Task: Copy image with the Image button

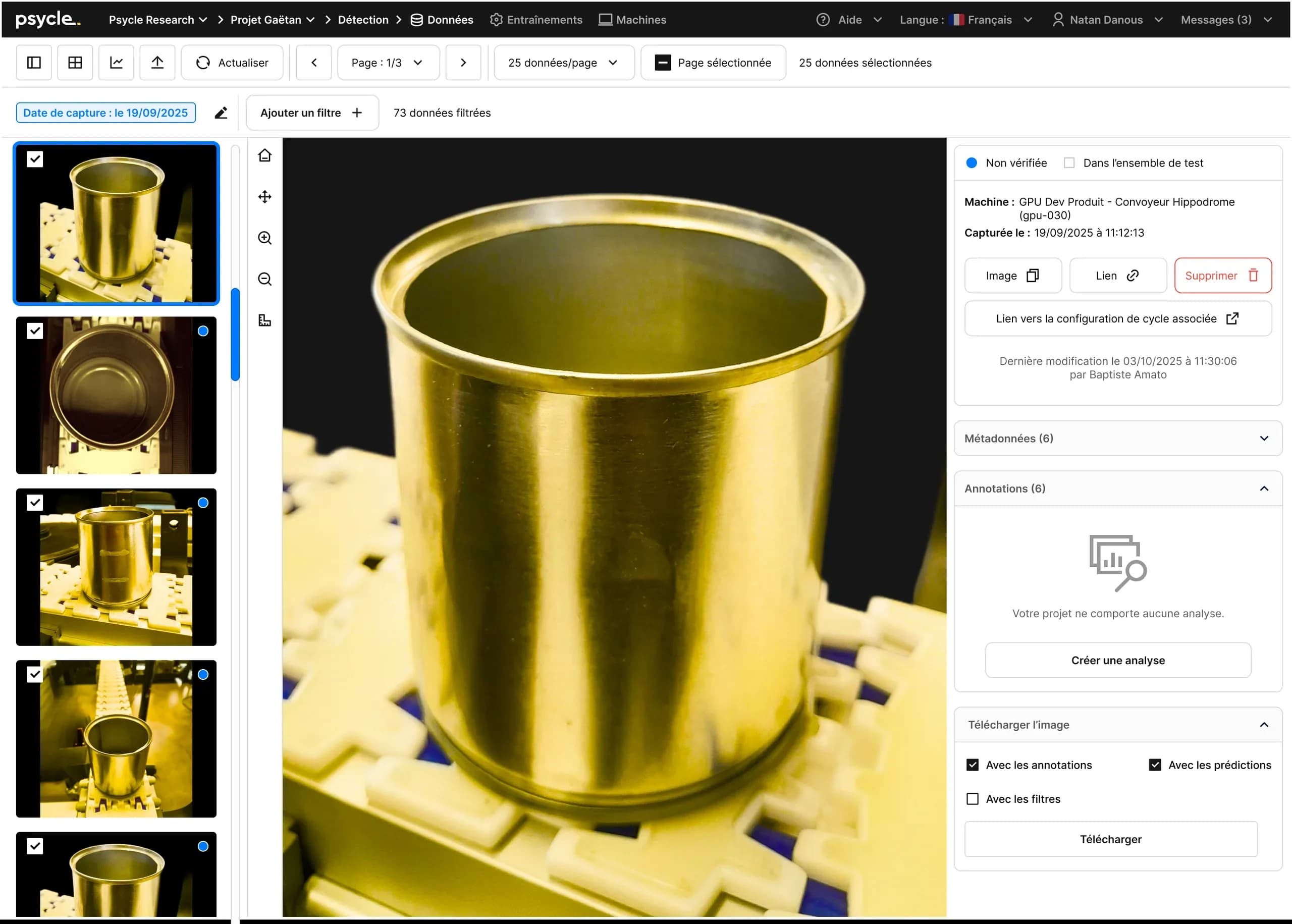Action: 1013,276
